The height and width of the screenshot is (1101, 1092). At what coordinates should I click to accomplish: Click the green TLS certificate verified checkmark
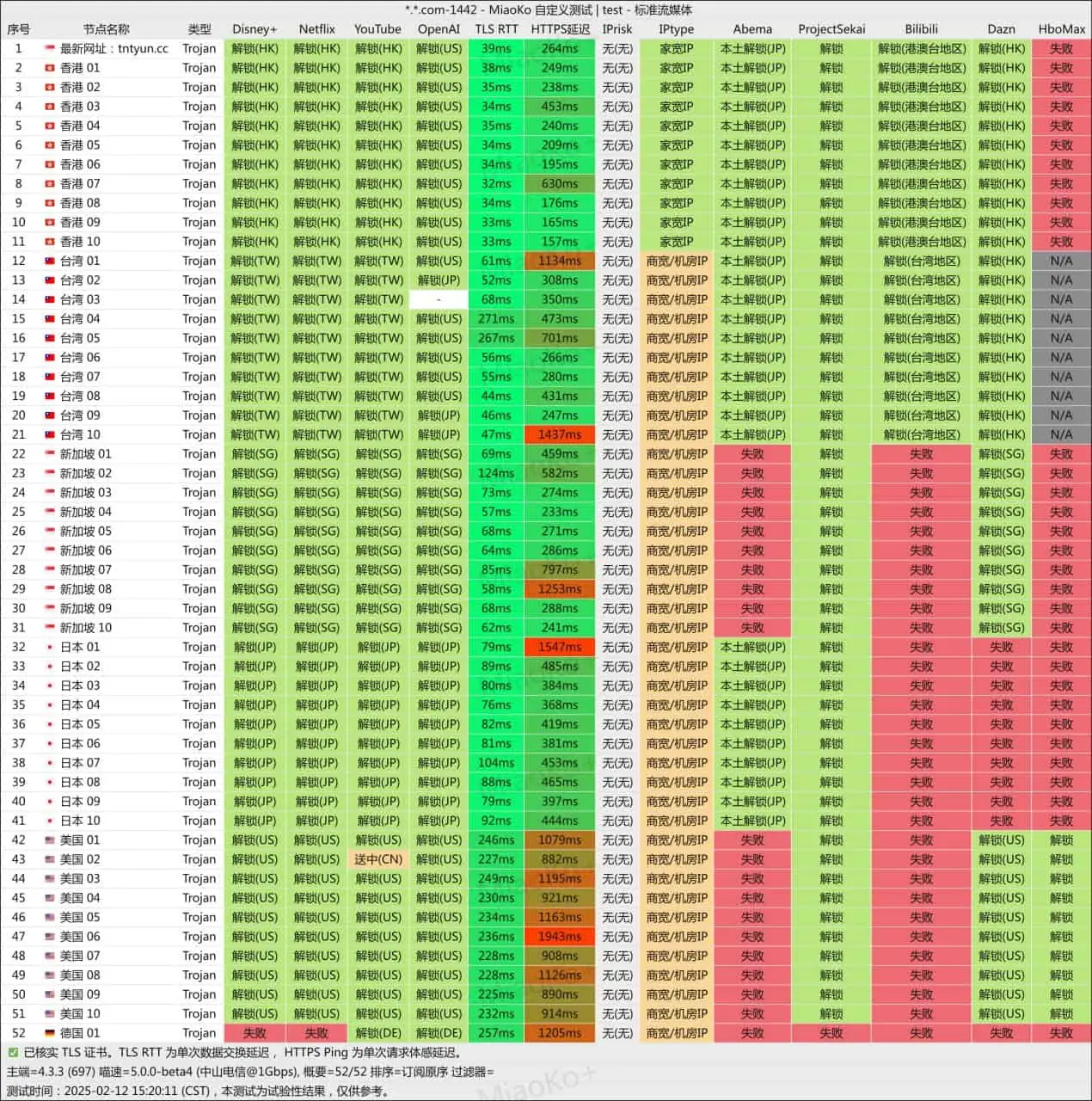coord(13,1052)
